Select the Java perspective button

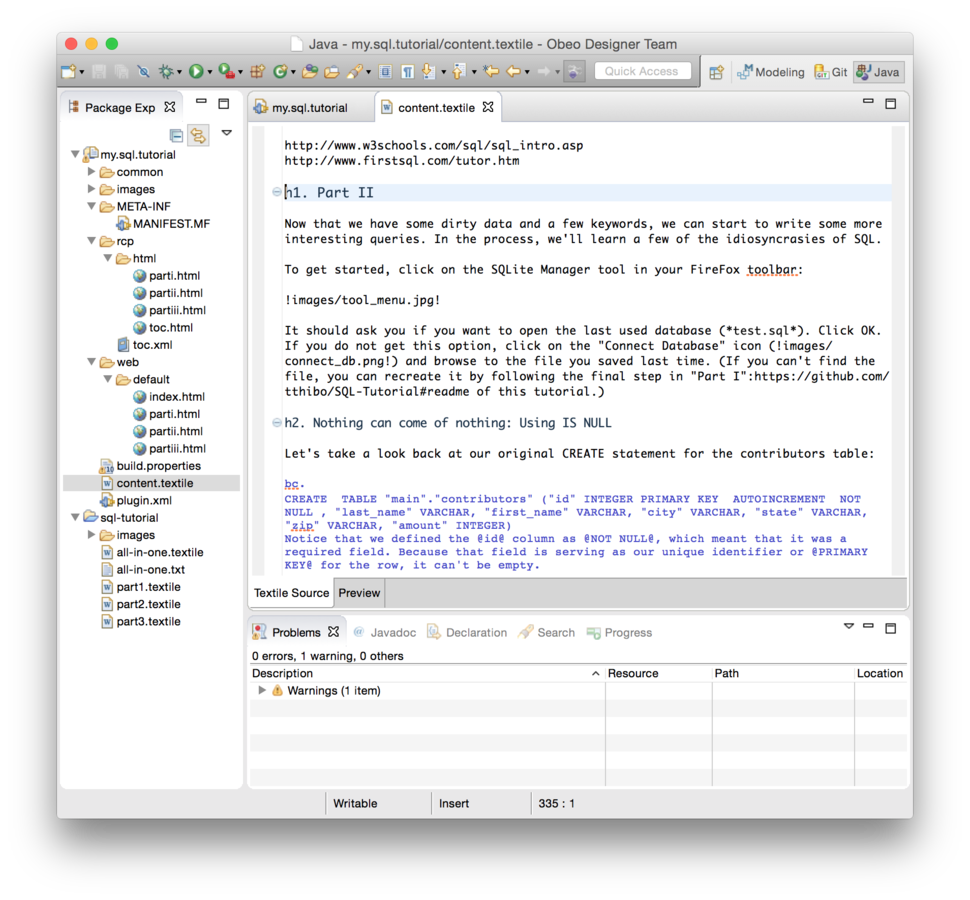[x=878, y=72]
